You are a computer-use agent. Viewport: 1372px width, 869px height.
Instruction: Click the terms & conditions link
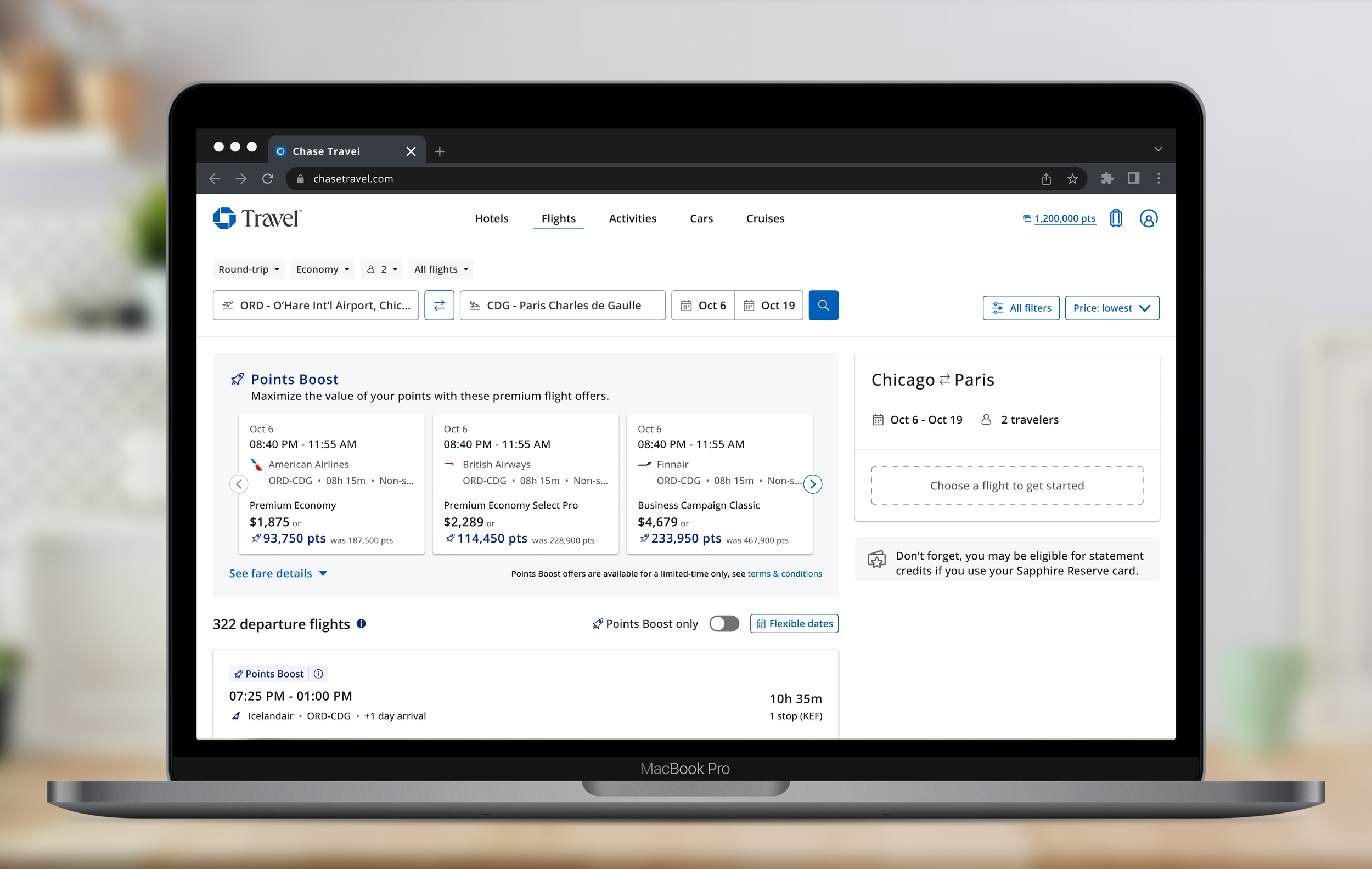coord(784,573)
